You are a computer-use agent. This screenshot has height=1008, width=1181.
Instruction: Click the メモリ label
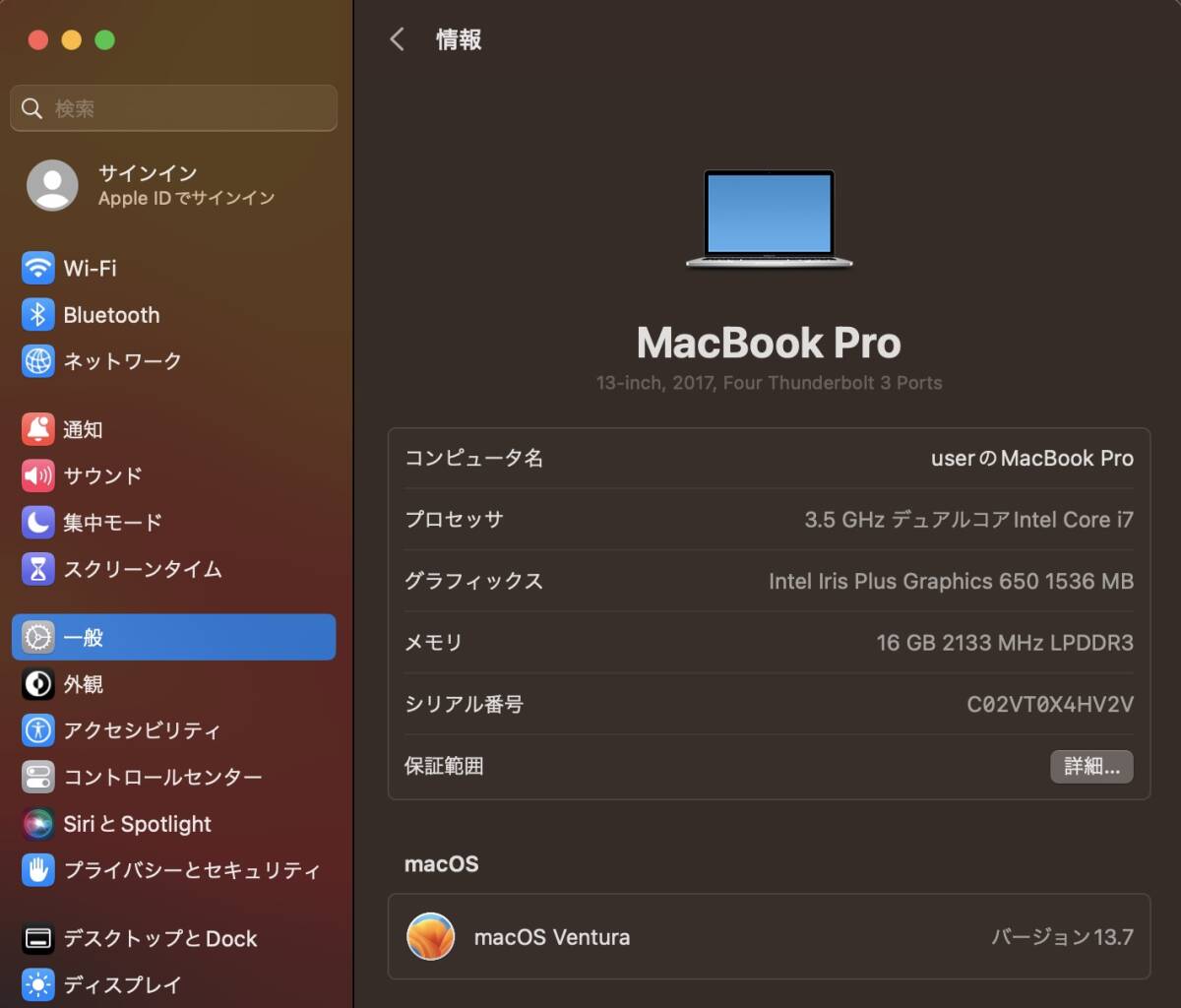click(x=433, y=643)
